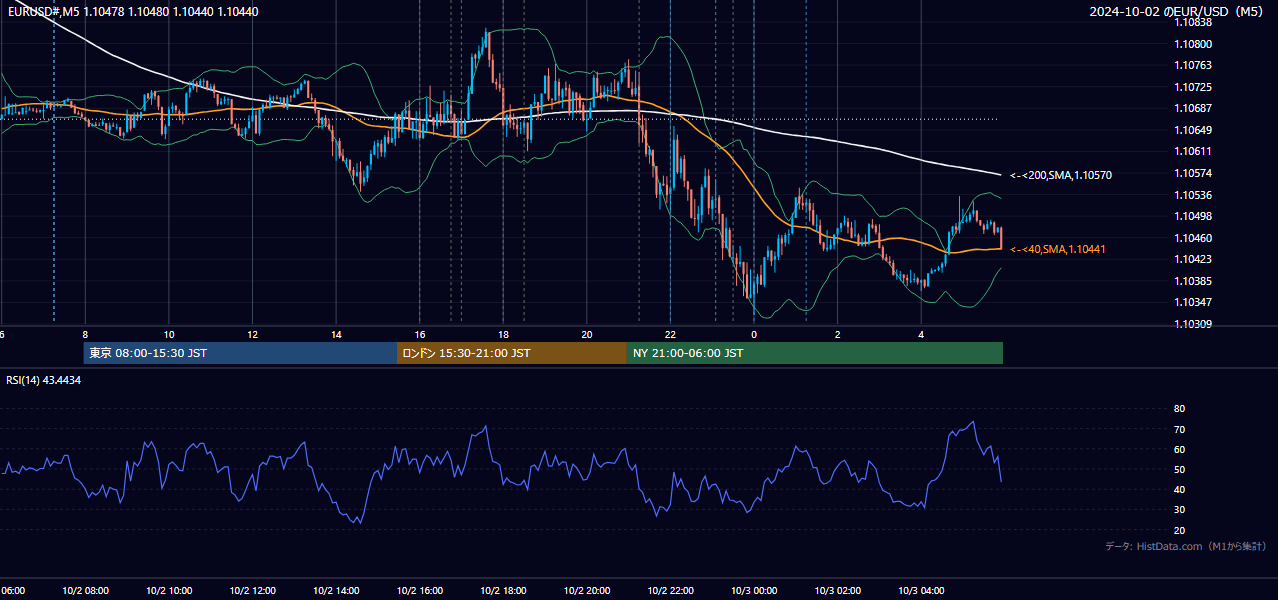Click the 1.10536 price scale value
Screen dimensions: 1278x600
[x=1192, y=195]
